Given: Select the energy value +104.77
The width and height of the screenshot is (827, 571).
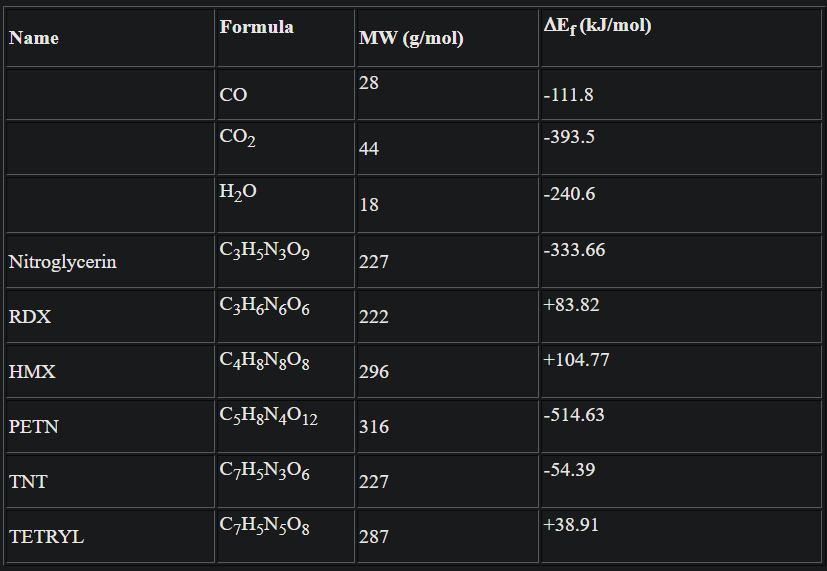Looking at the screenshot, I should pos(576,360).
